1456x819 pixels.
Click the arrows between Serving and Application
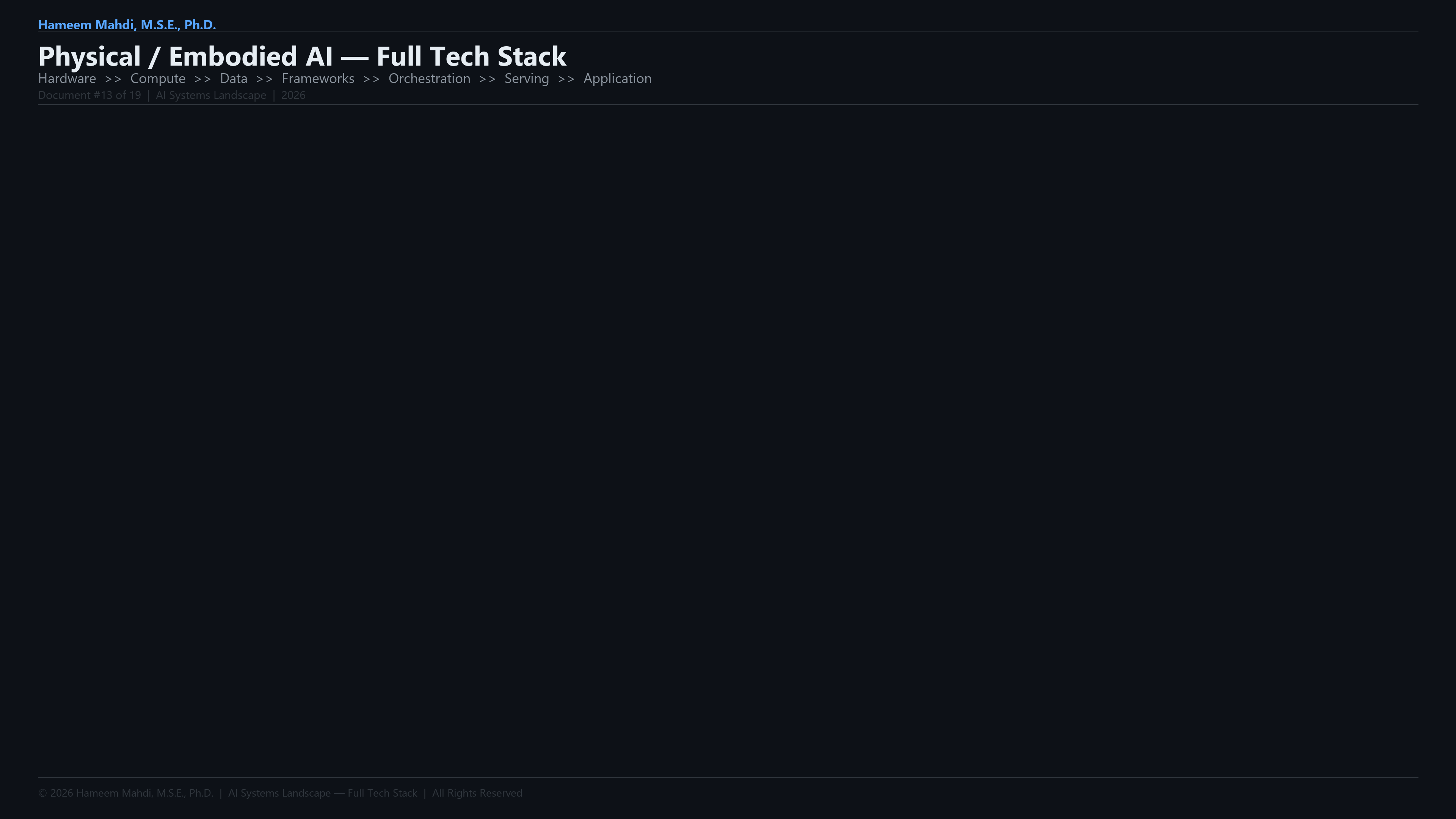[x=566, y=79]
